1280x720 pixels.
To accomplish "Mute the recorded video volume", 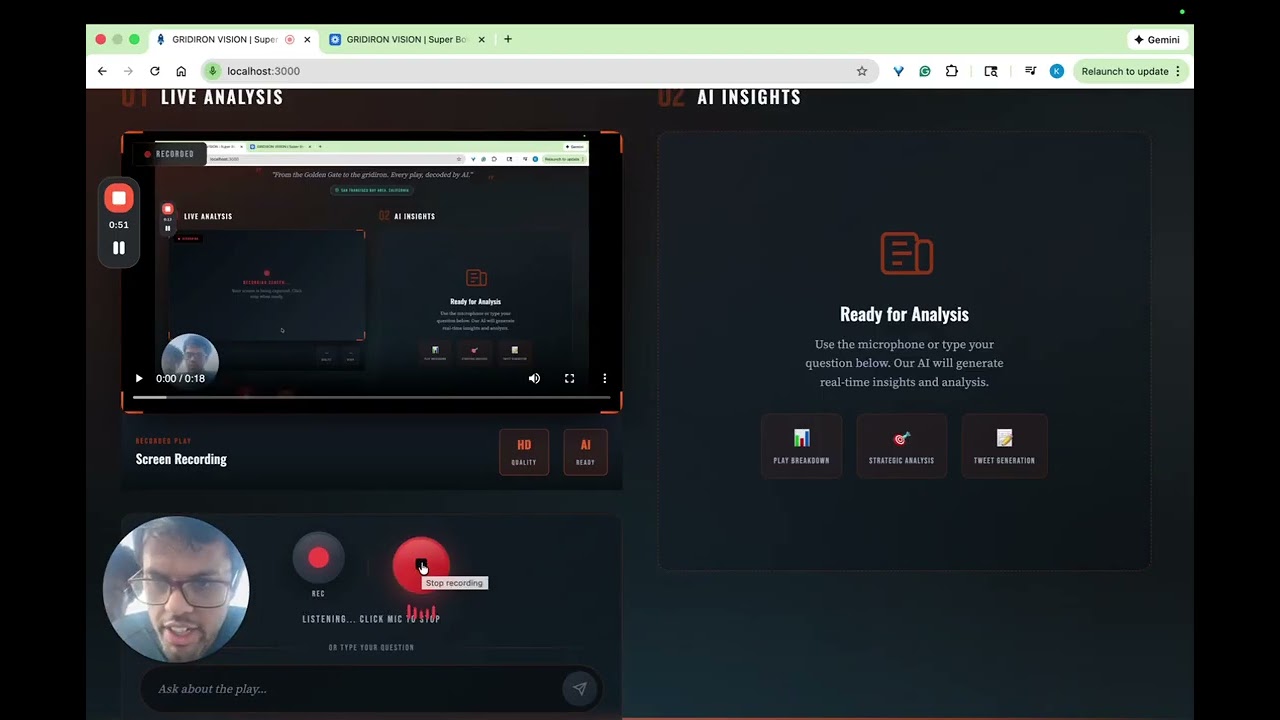I will (534, 378).
